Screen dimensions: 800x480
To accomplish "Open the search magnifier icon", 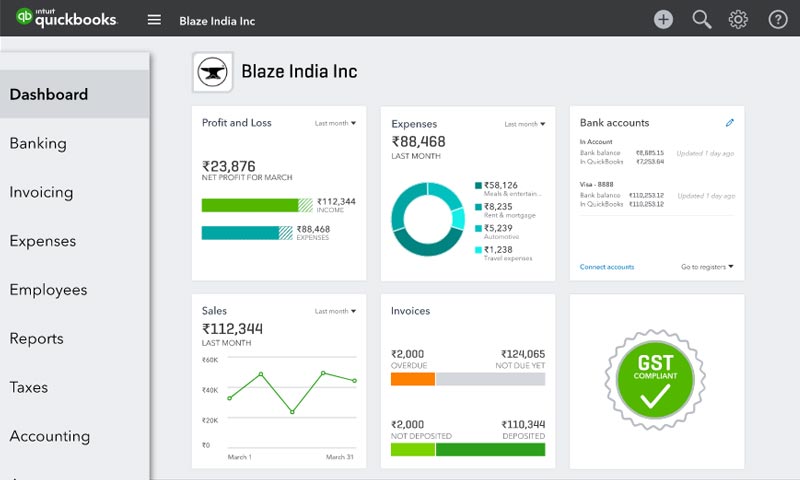I will click(x=702, y=19).
